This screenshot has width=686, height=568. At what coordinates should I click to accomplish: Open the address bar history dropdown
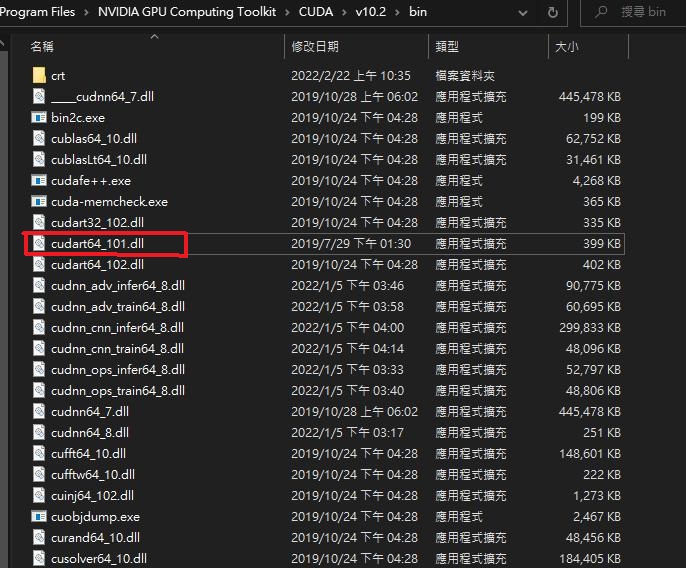click(x=522, y=13)
